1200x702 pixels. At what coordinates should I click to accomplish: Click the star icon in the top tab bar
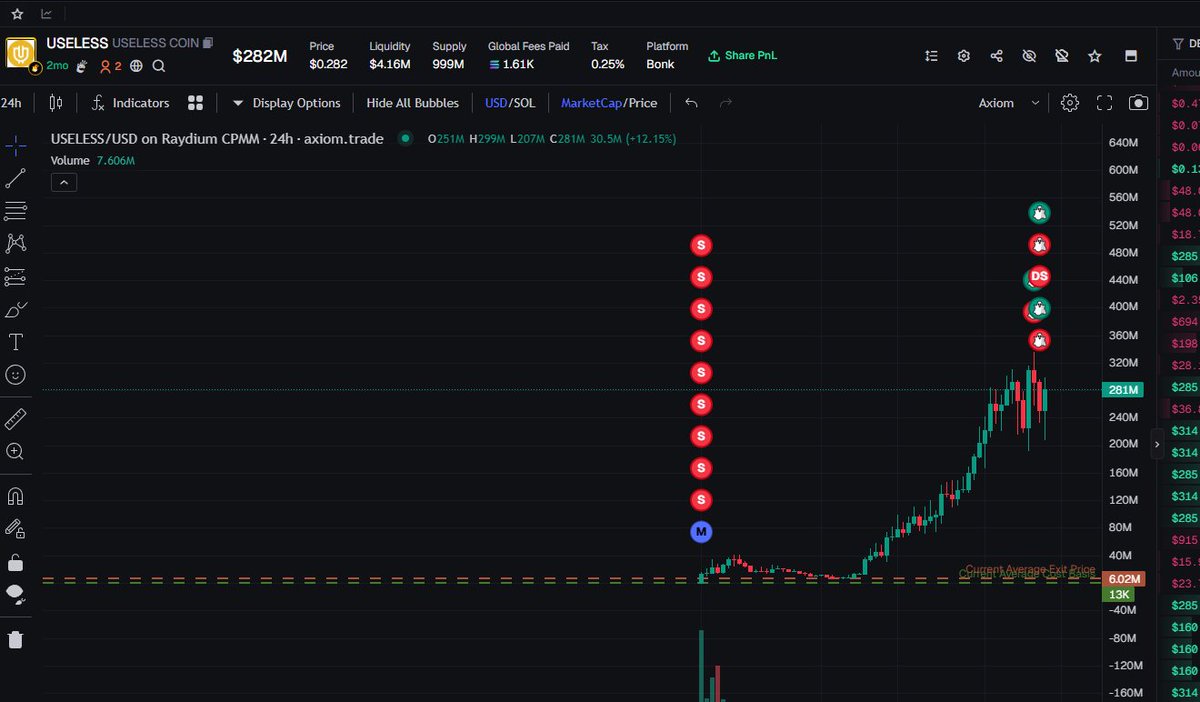[17, 14]
